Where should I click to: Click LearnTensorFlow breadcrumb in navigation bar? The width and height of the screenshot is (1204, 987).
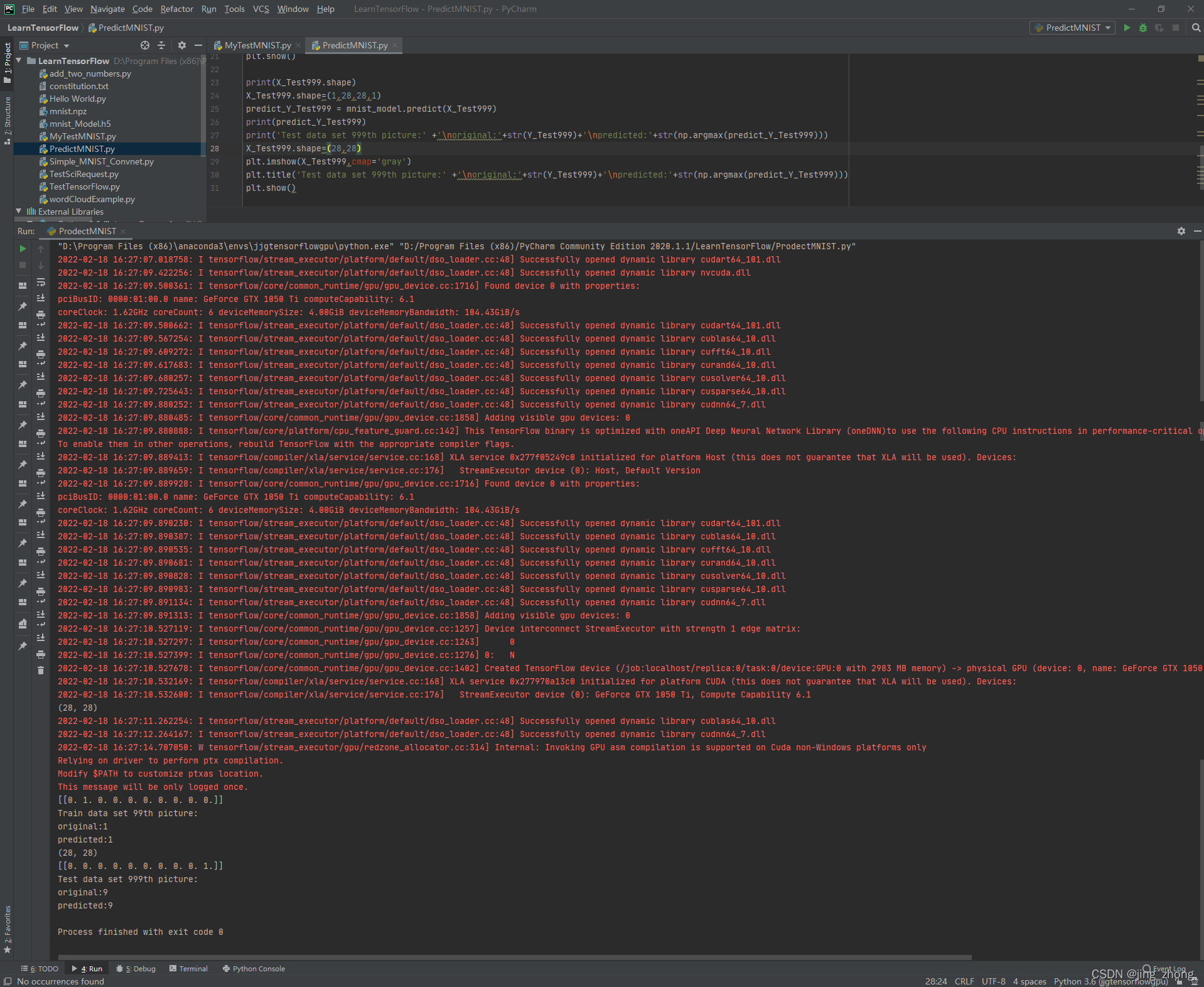43,28
